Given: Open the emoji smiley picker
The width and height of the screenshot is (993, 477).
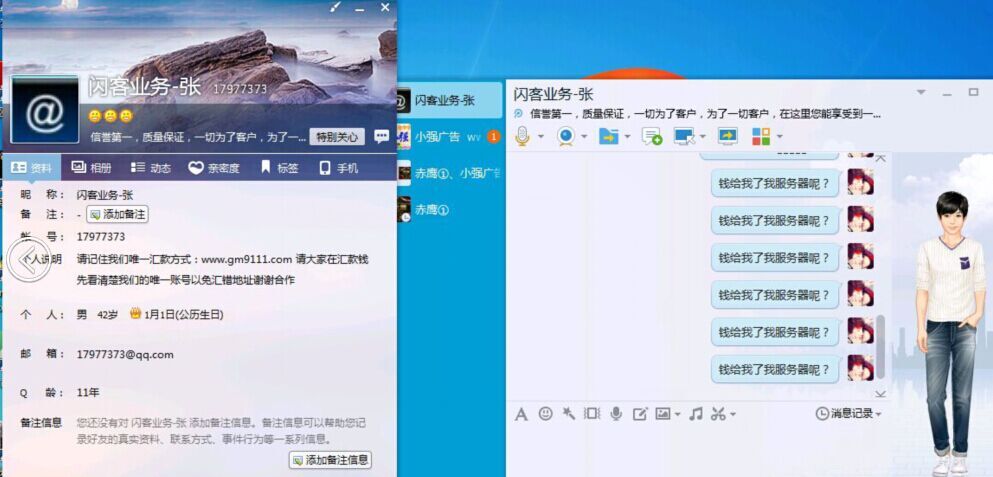Looking at the screenshot, I should coord(545,414).
